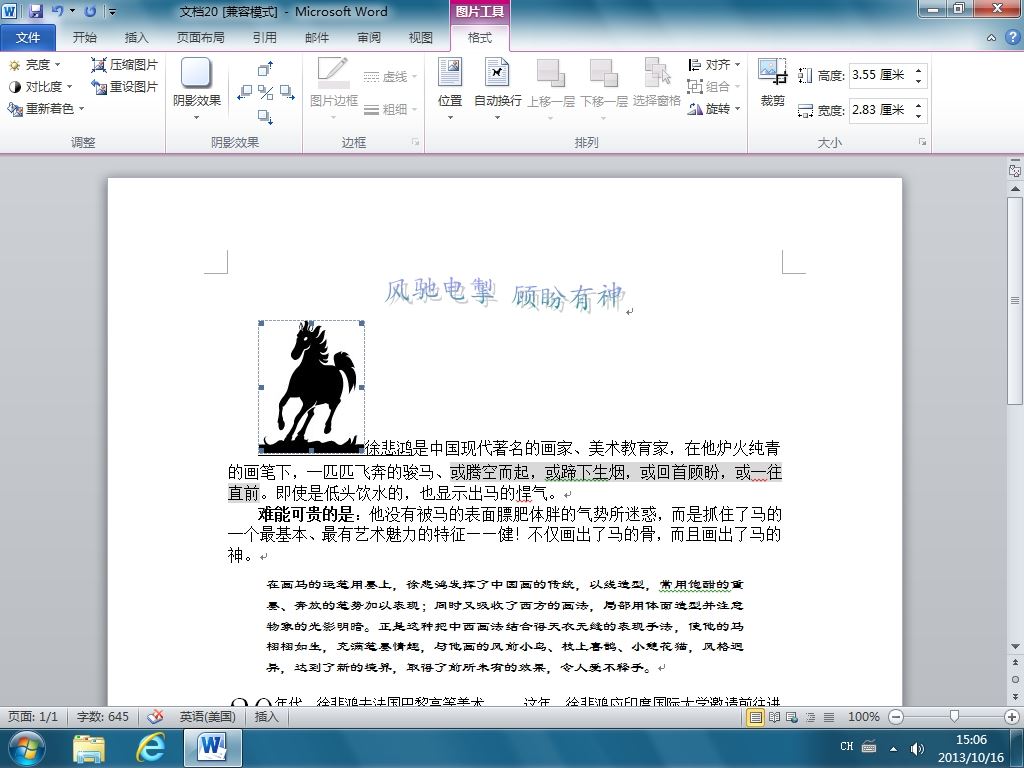Image resolution: width=1024 pixels, height=768 pixels.
Task: Click the Crop (裁剪) tool
Action: click(x=773, y=82)
